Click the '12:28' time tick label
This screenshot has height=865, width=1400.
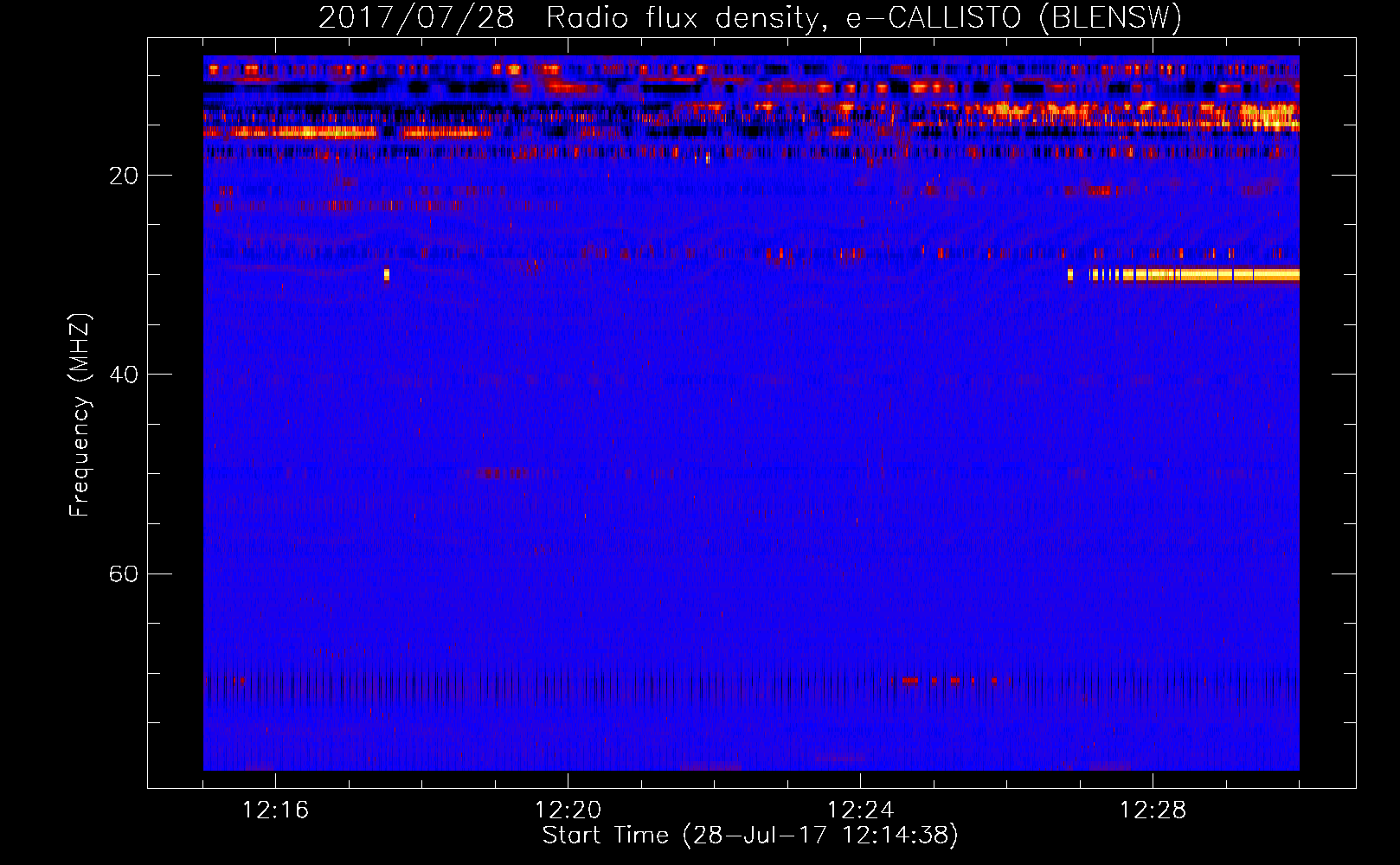tap(1153, 811)
